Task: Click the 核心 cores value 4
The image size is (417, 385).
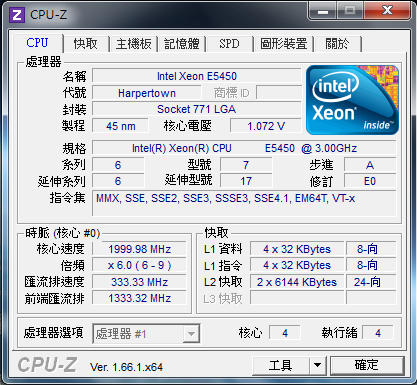Action: point(285,333)
